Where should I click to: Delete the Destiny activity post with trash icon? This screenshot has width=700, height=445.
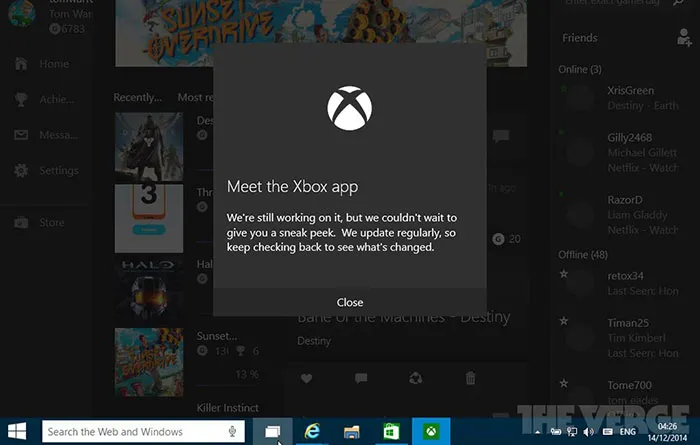(470, 378)
